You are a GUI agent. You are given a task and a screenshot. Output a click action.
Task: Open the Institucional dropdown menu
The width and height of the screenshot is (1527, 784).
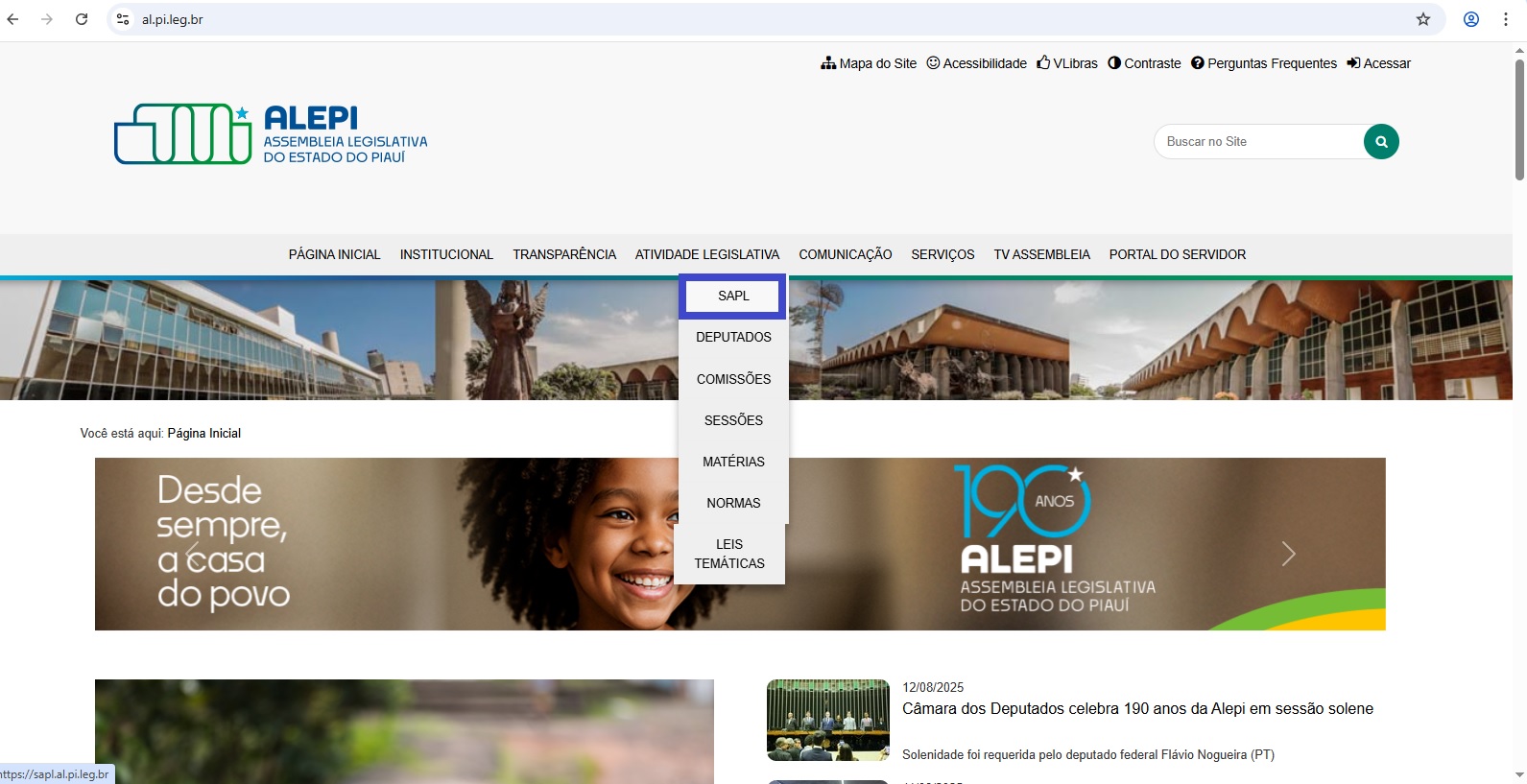pyautogui.click(x=446, y=254)
